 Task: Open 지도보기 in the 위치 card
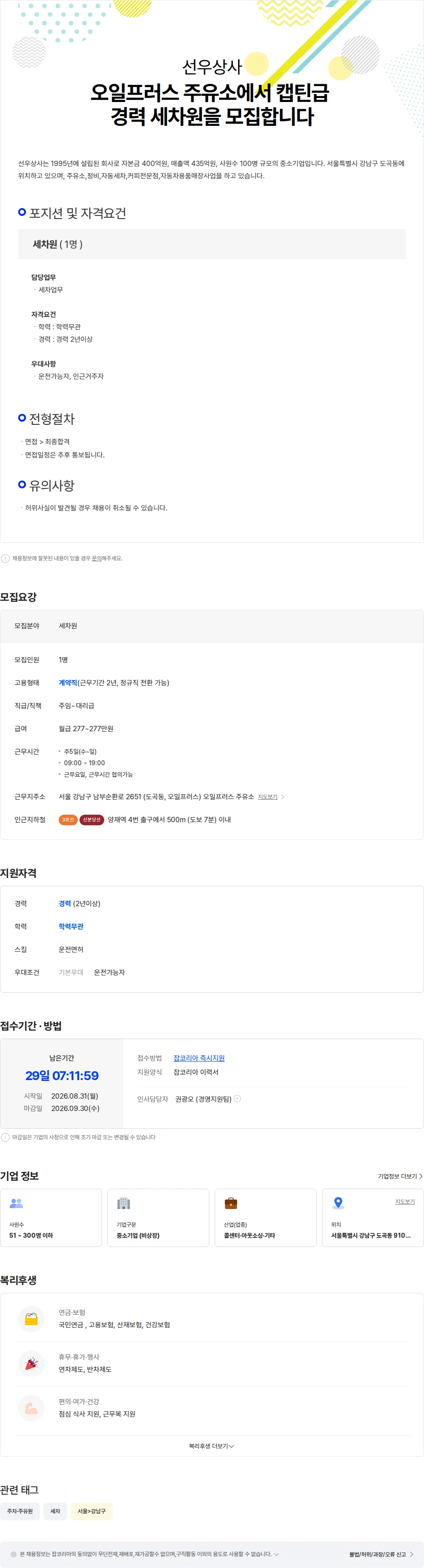[405, 1202]
